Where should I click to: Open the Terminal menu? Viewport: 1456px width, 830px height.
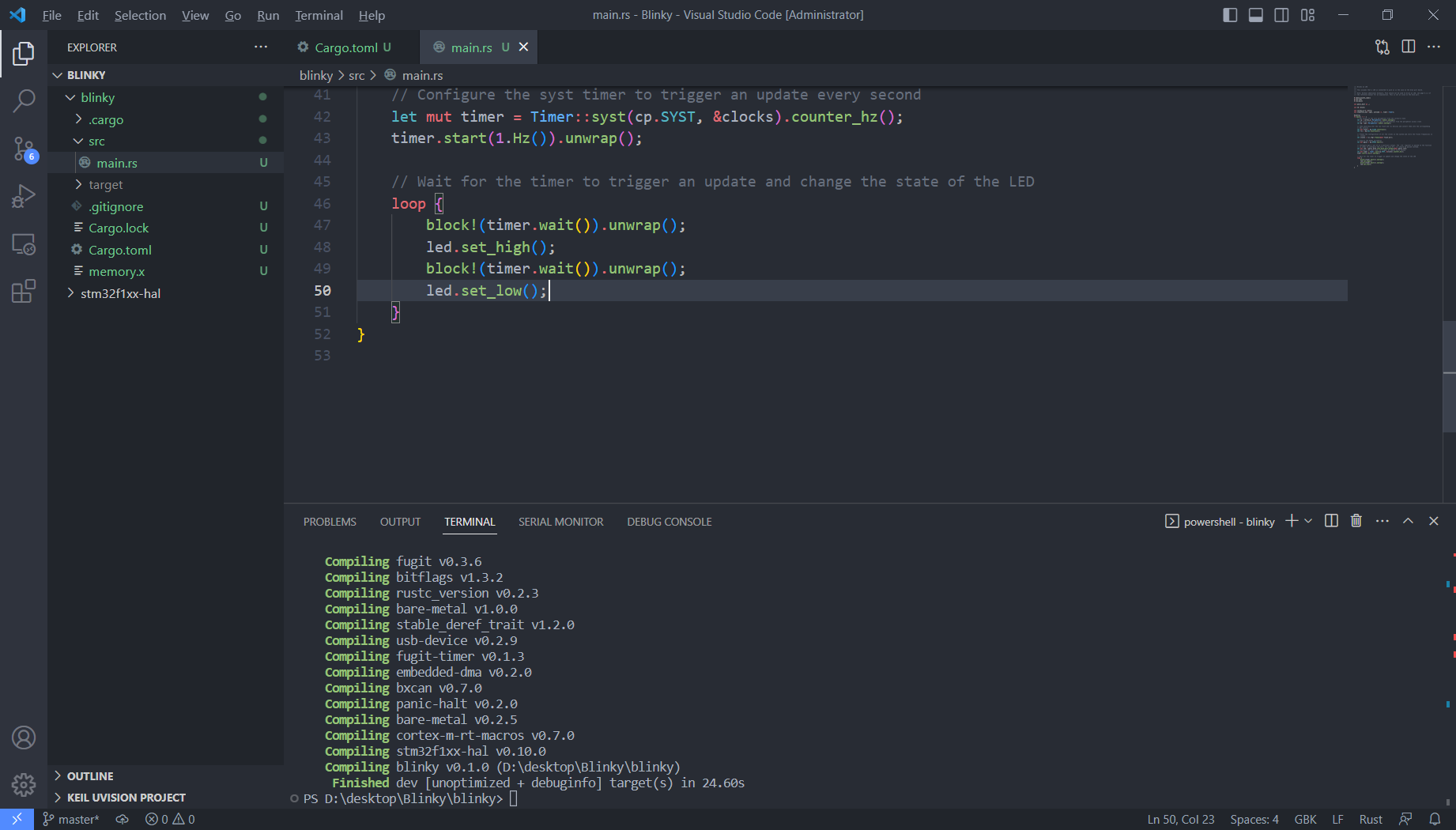click(319, 15)
